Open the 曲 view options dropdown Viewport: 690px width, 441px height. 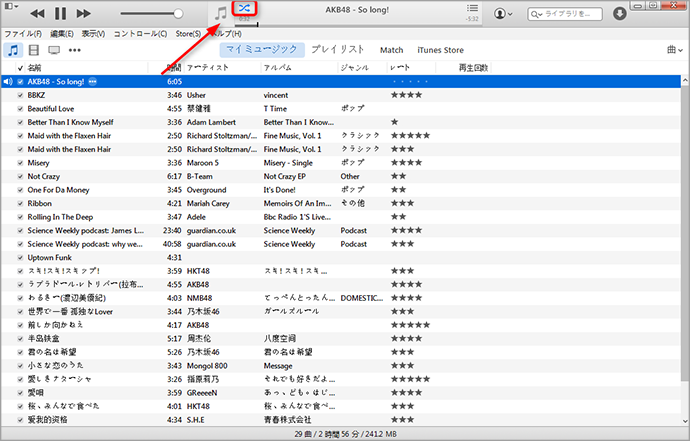(675, 50)
